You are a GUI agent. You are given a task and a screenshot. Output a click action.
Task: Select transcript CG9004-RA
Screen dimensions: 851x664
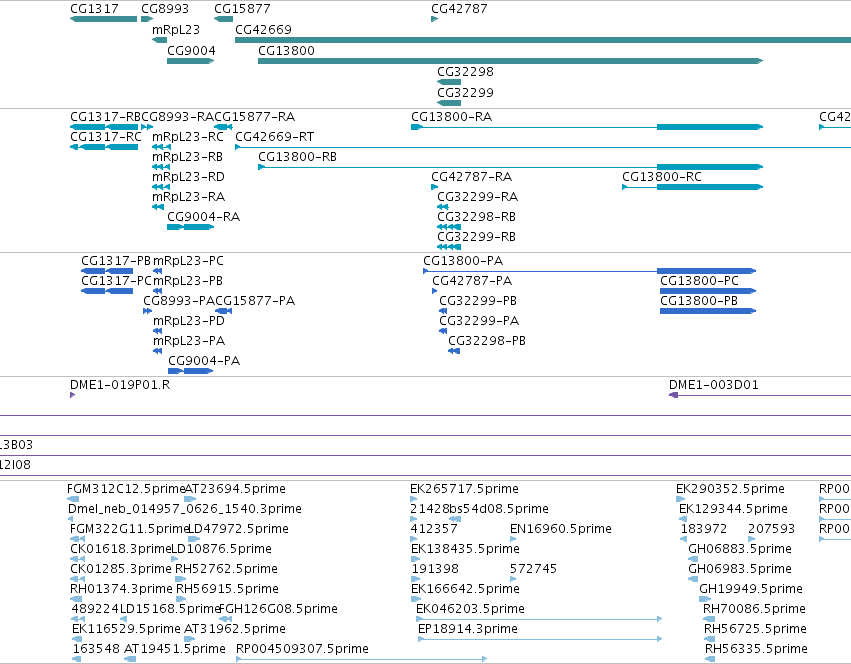[x=204, y=217]
